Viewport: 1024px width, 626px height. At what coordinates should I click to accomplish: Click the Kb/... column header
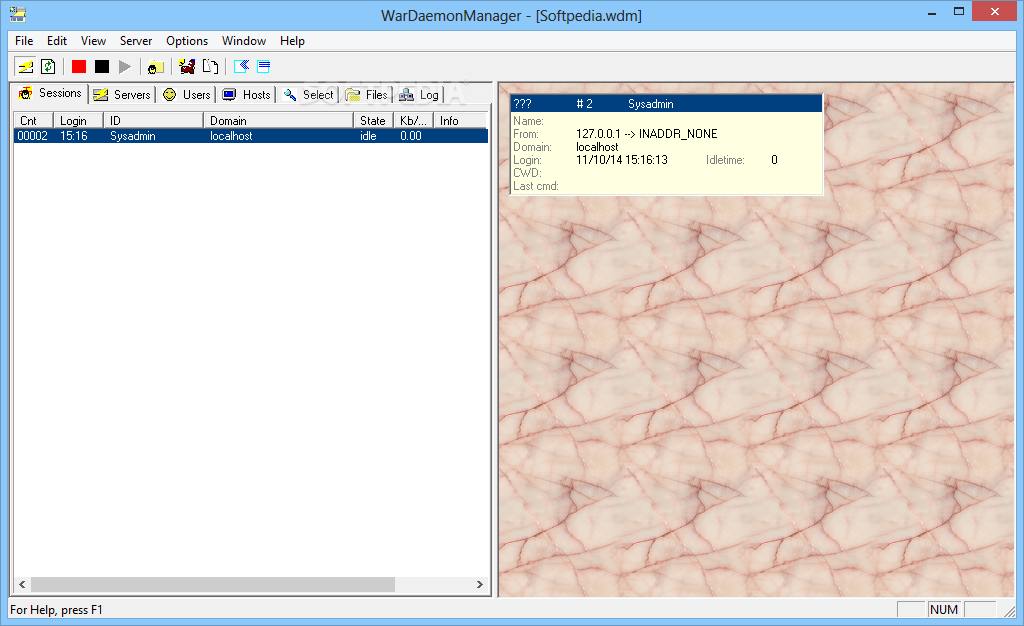(x=413, y=121)
